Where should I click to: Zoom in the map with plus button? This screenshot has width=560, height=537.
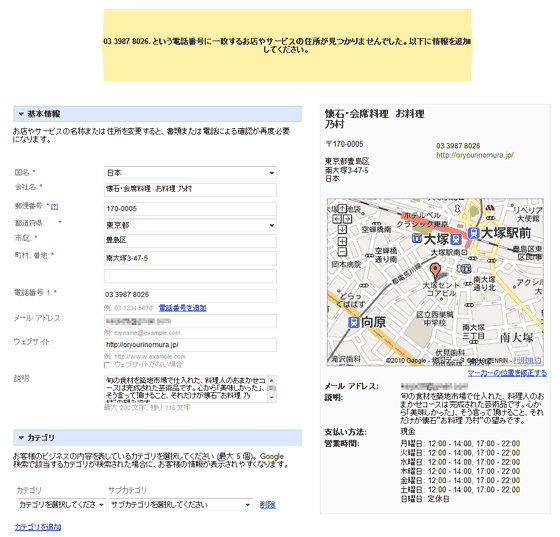(x=342, y=241)
